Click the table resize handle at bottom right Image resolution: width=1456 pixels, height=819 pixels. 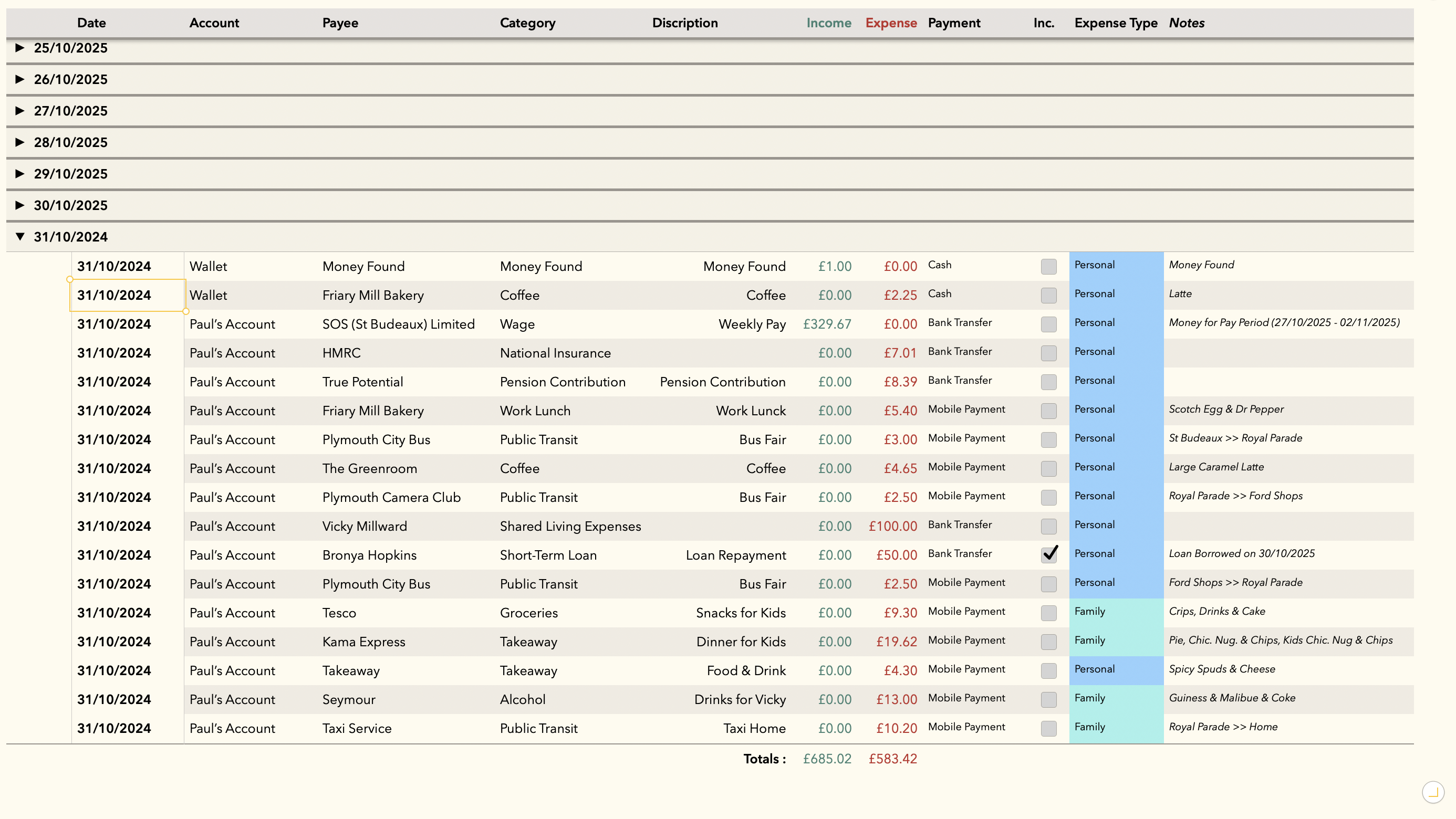click(1433, 792)
